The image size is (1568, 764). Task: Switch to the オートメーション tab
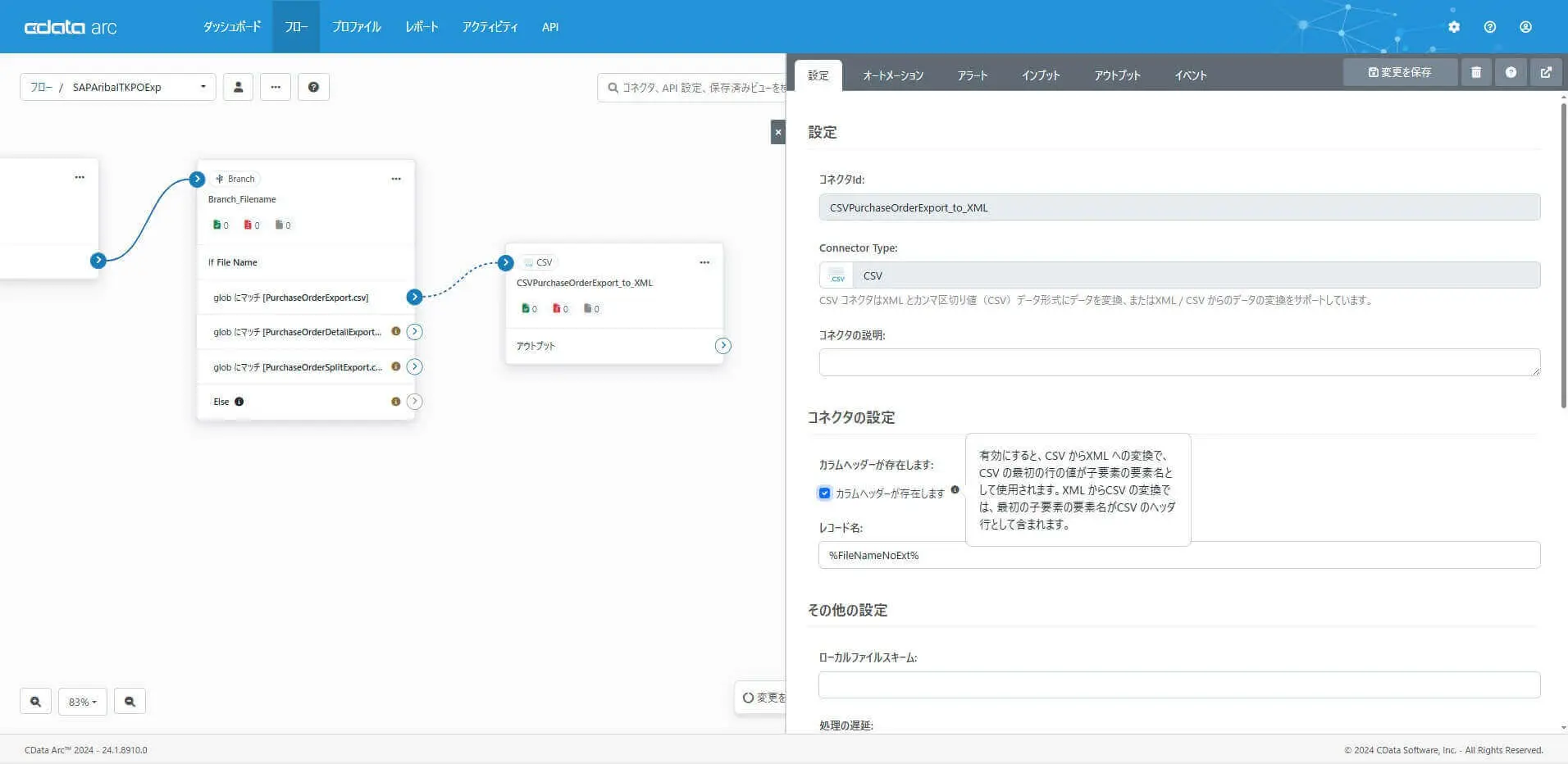893,75
